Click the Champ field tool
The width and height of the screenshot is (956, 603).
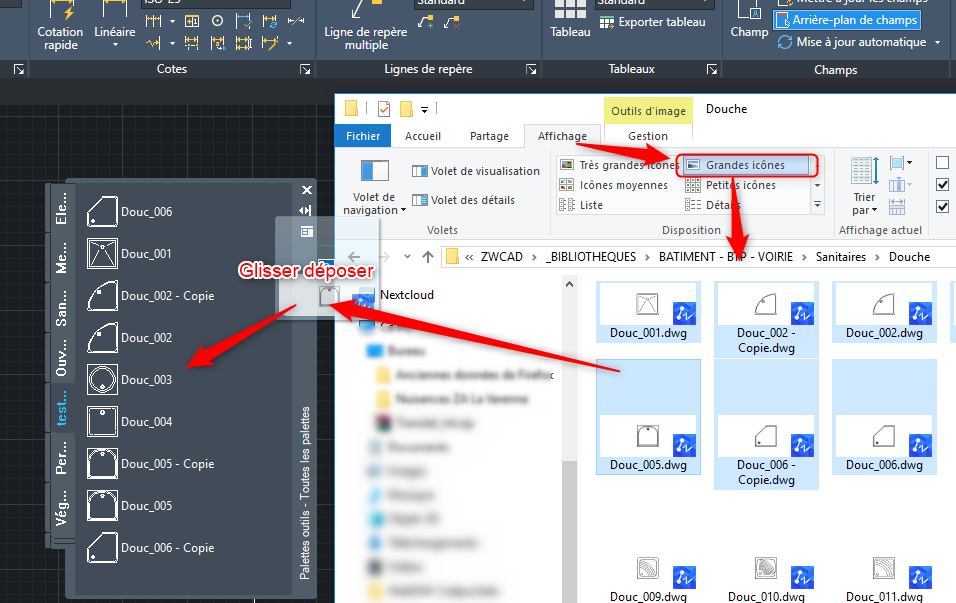(749, 20)
